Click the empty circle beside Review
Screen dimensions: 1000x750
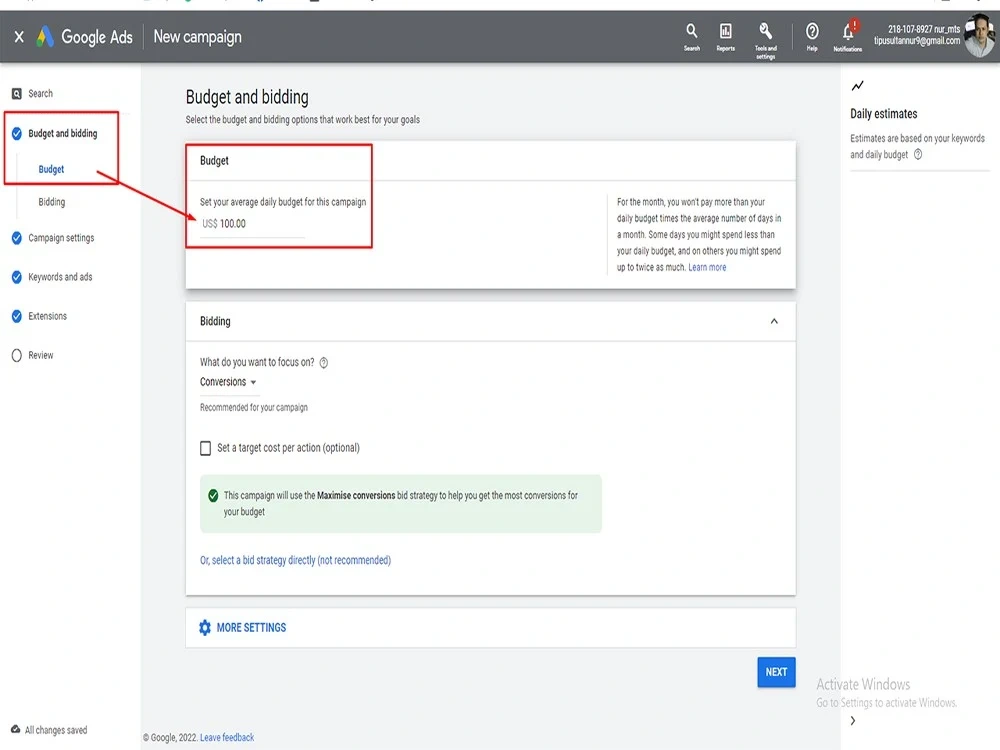tap(17, 355)
